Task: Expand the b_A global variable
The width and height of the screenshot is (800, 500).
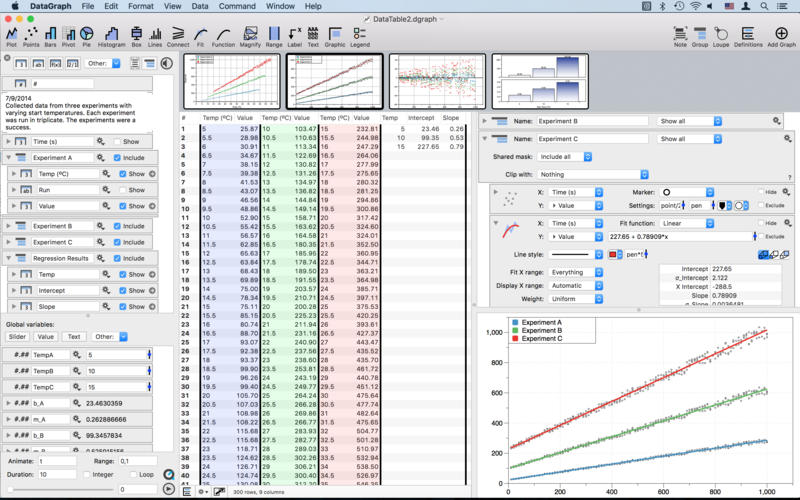Action: coord(9,403)
